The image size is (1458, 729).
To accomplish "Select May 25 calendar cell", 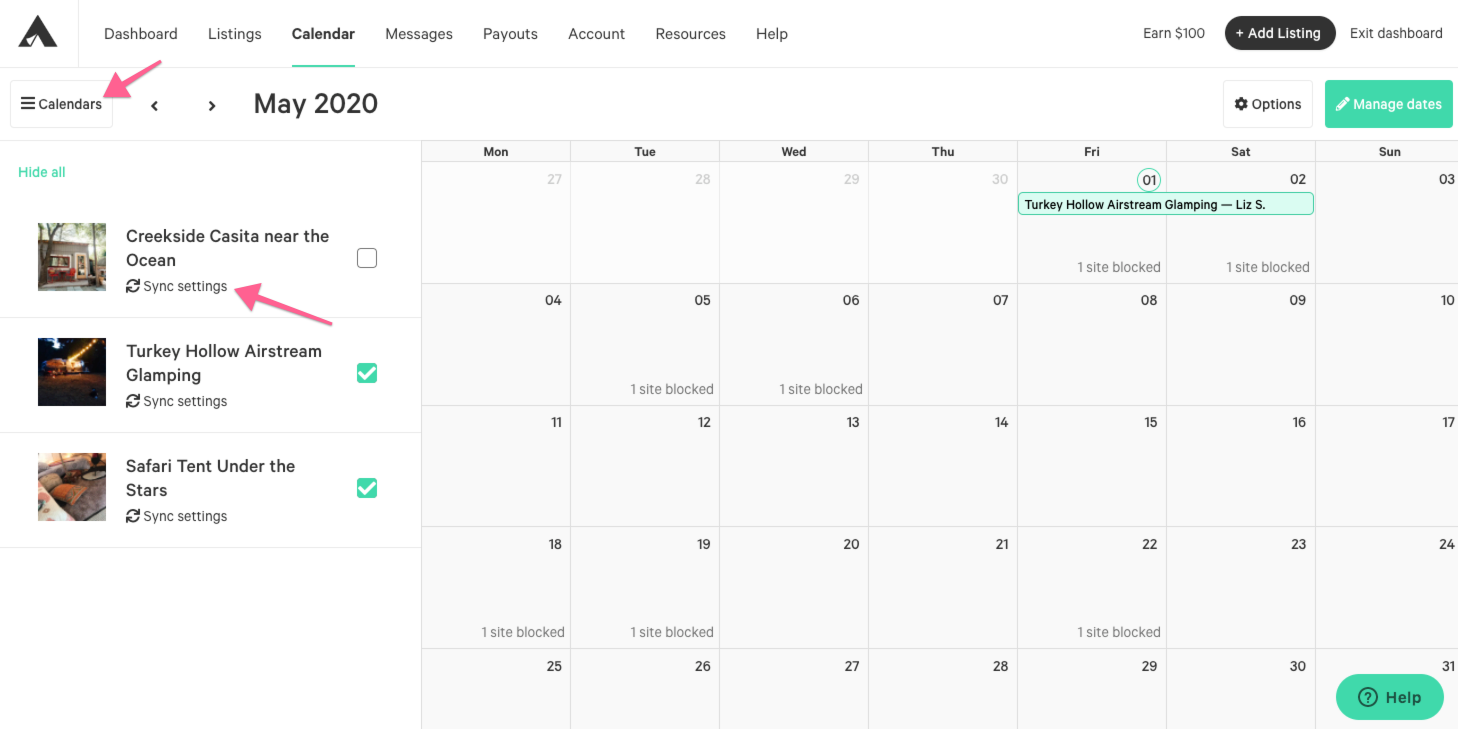I will 496,689.
